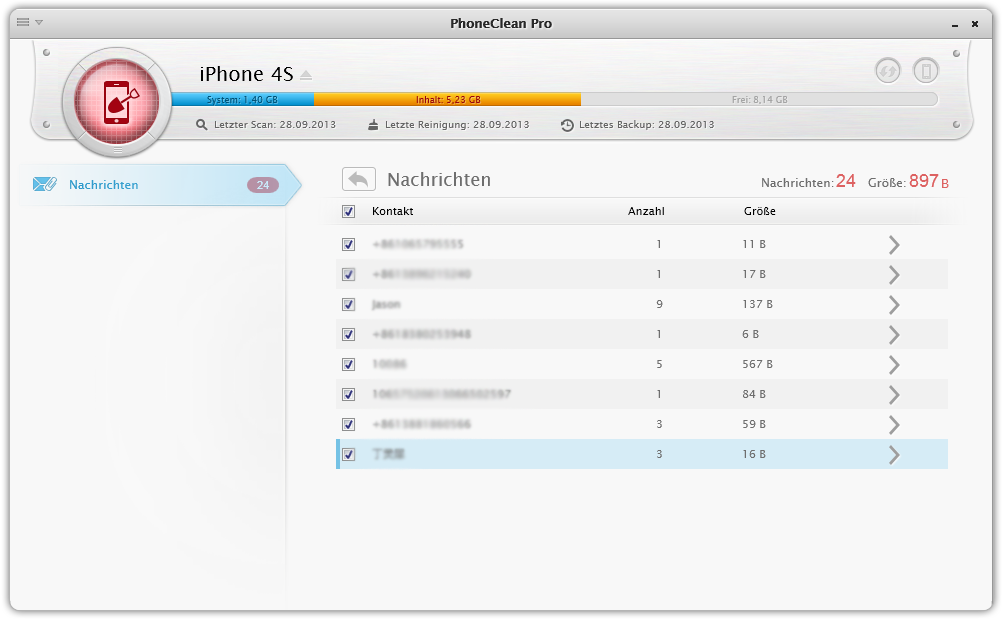
Task: Click the Jason contact name
Action: click(386, 305)
